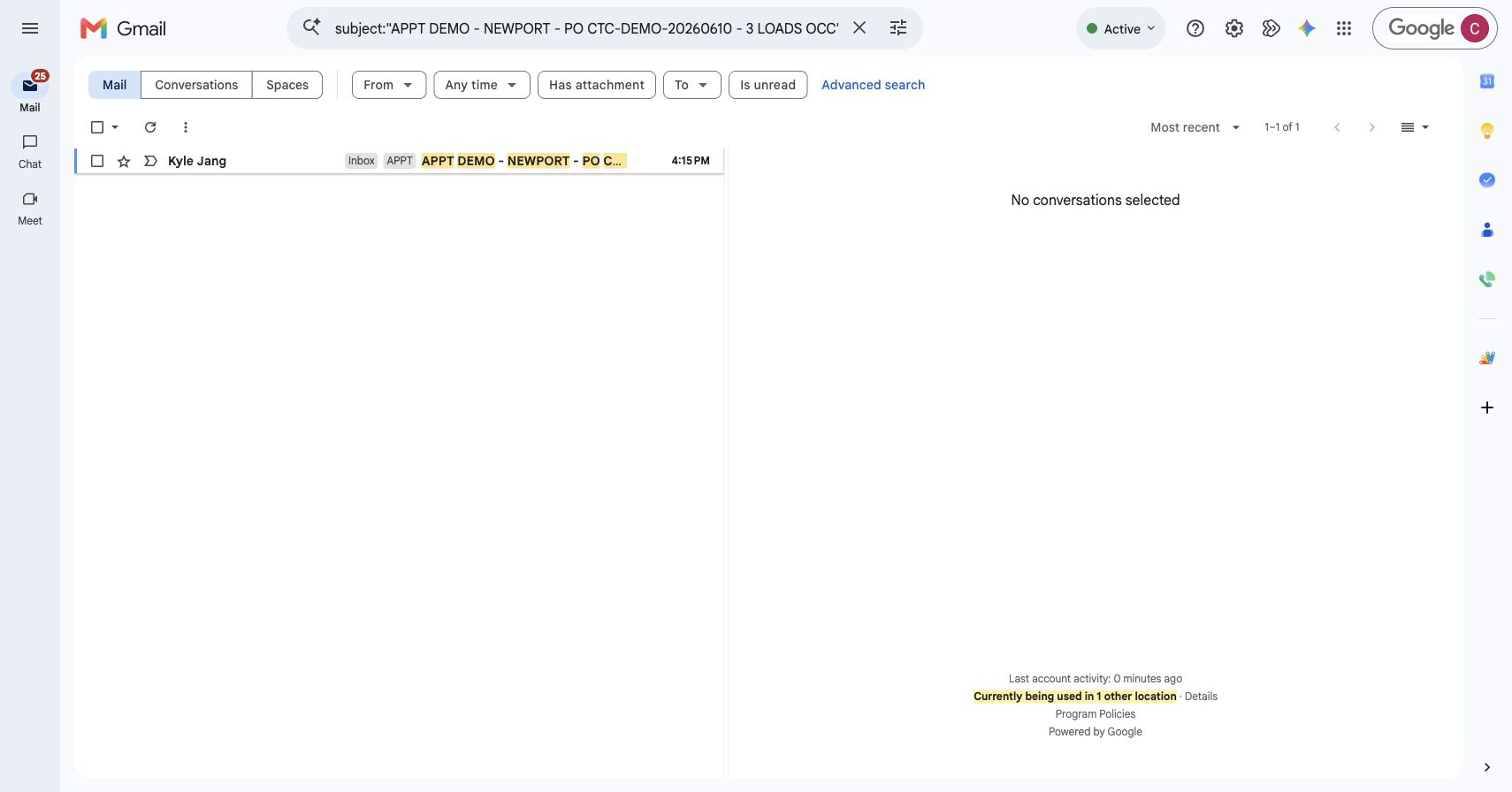
Task: Hide side panel with chevron arrow
Action: coord(1487,767)
